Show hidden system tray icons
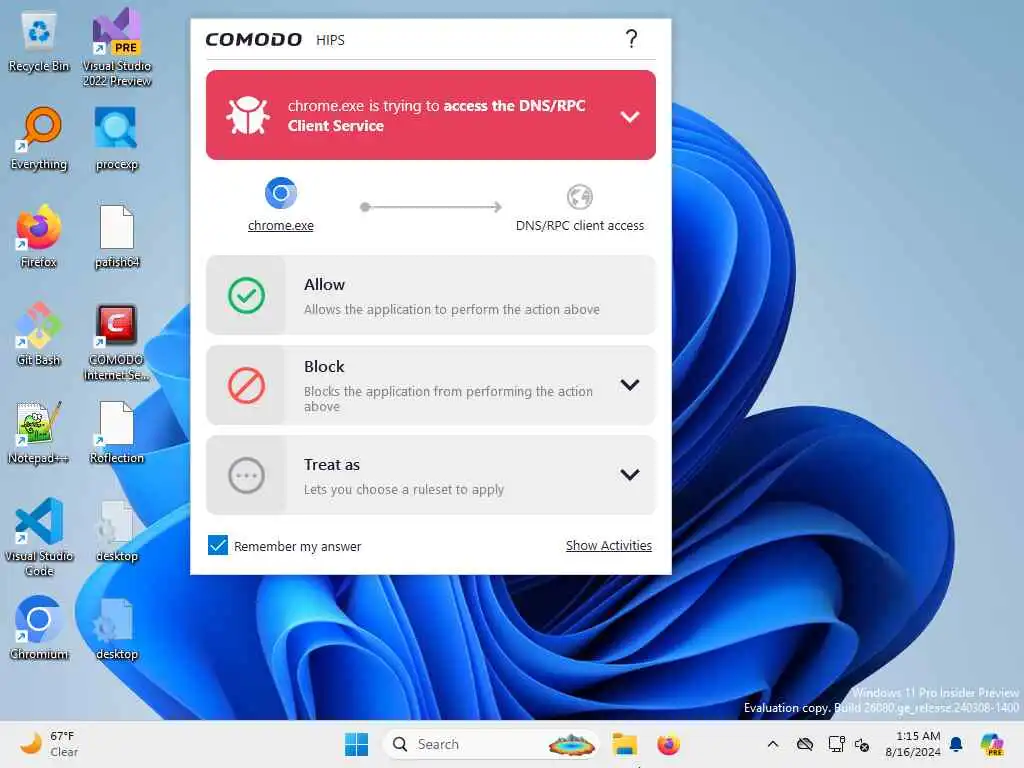Image resolution: width=1024 pixels, height=768 pixels. pos(773,744)
